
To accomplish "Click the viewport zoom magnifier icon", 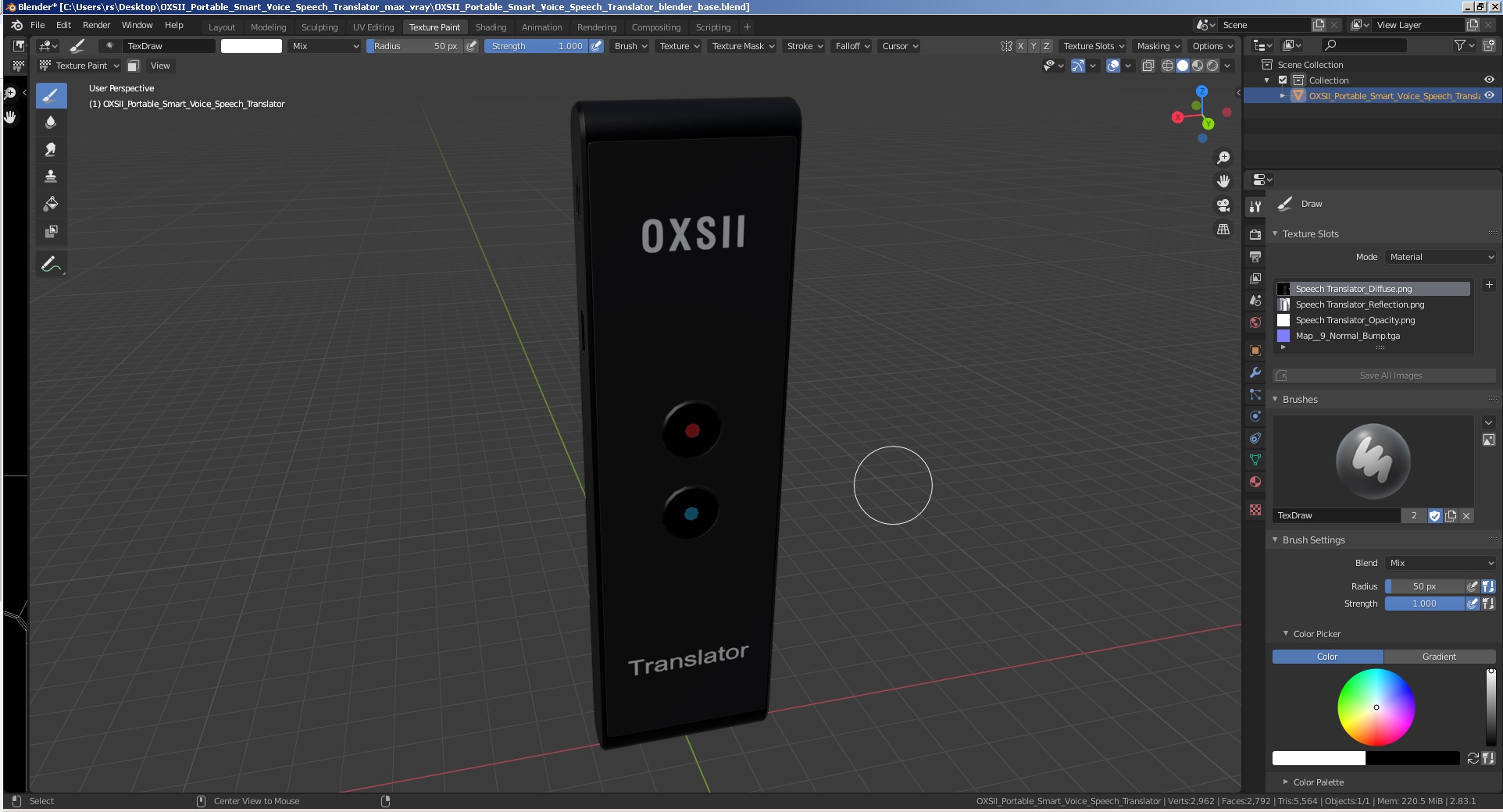I will click(x=1223, y=158).
